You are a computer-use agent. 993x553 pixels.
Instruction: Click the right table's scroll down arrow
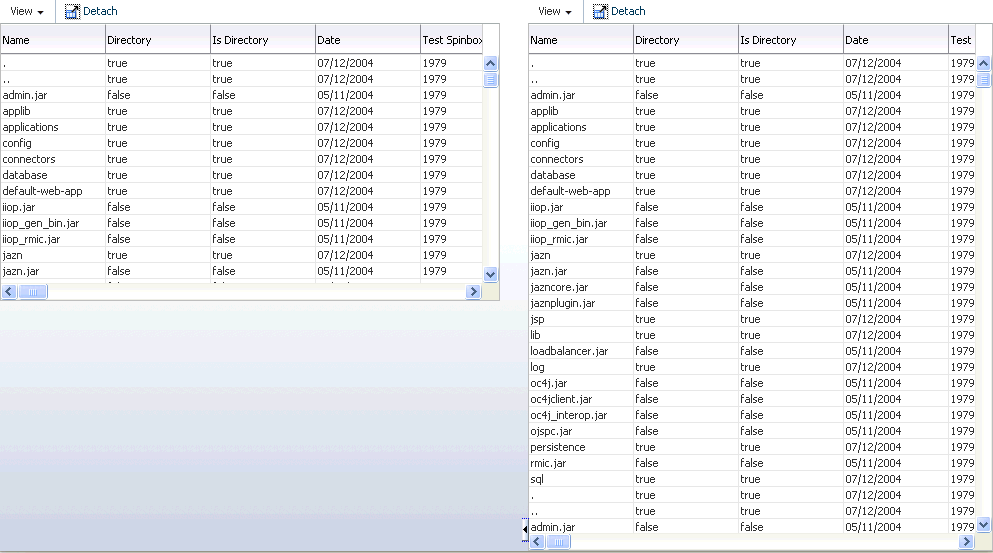(982, 524)
